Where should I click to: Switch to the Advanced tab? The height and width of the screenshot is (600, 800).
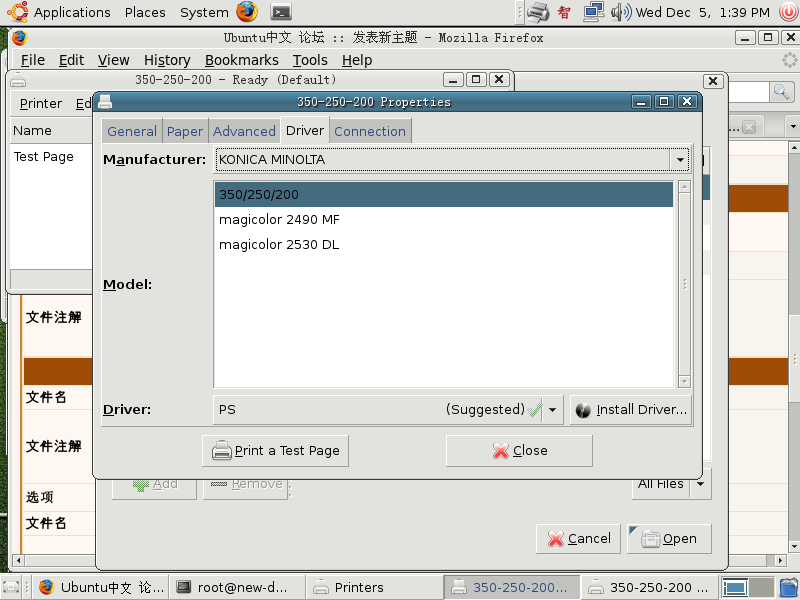(x=244, y=131)
